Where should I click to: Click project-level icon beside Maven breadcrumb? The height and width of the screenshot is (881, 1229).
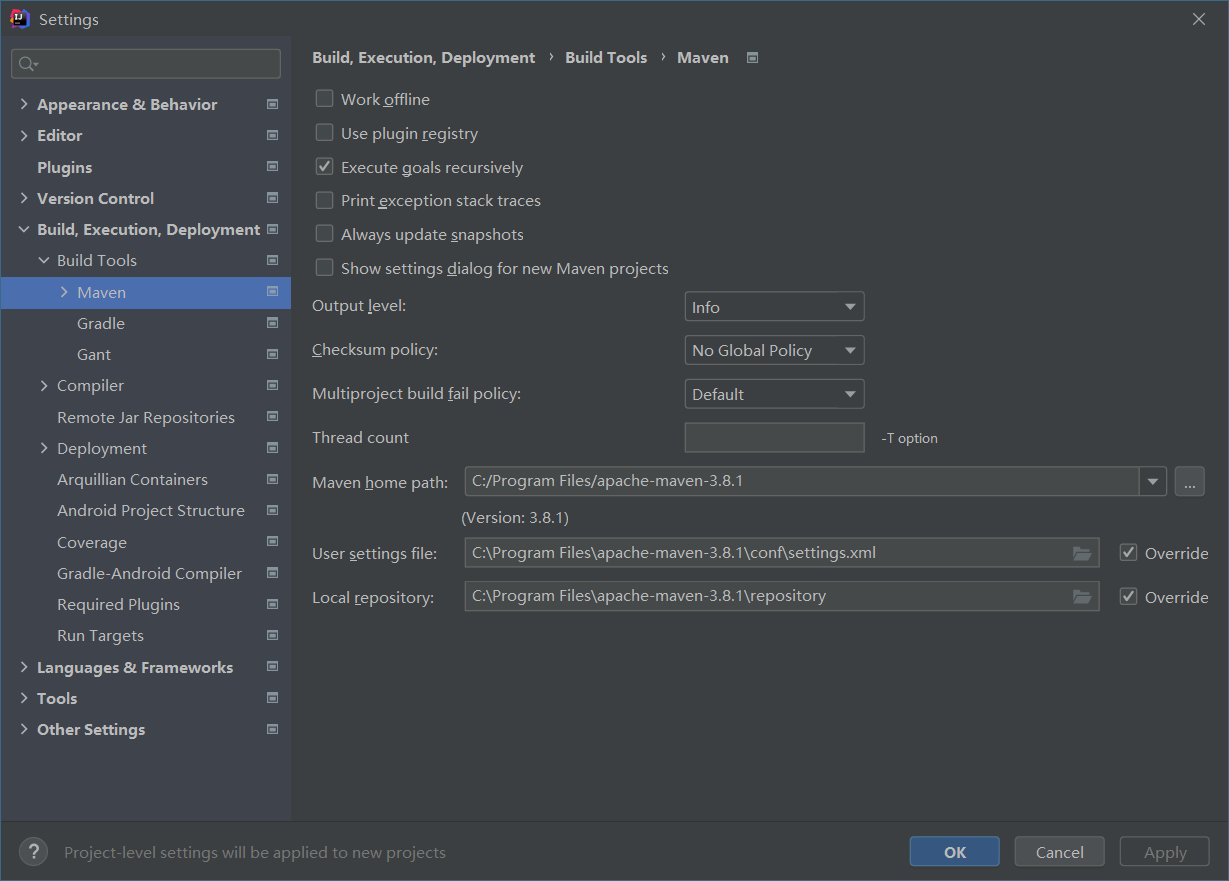[x=753, y=58]
